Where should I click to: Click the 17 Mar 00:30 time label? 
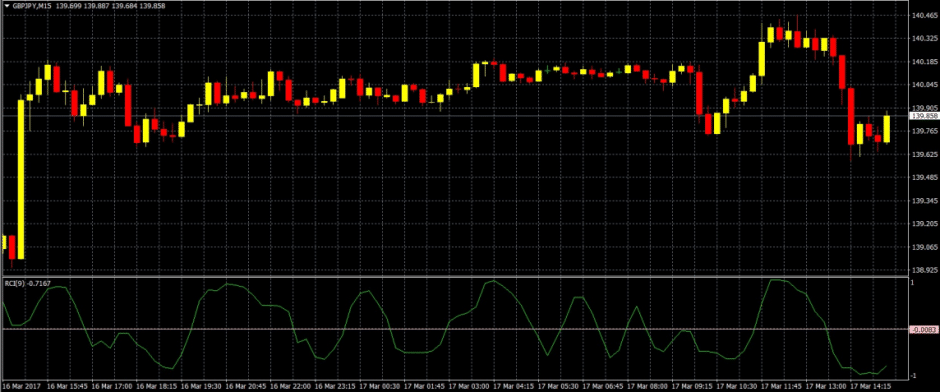pos(379,387)
